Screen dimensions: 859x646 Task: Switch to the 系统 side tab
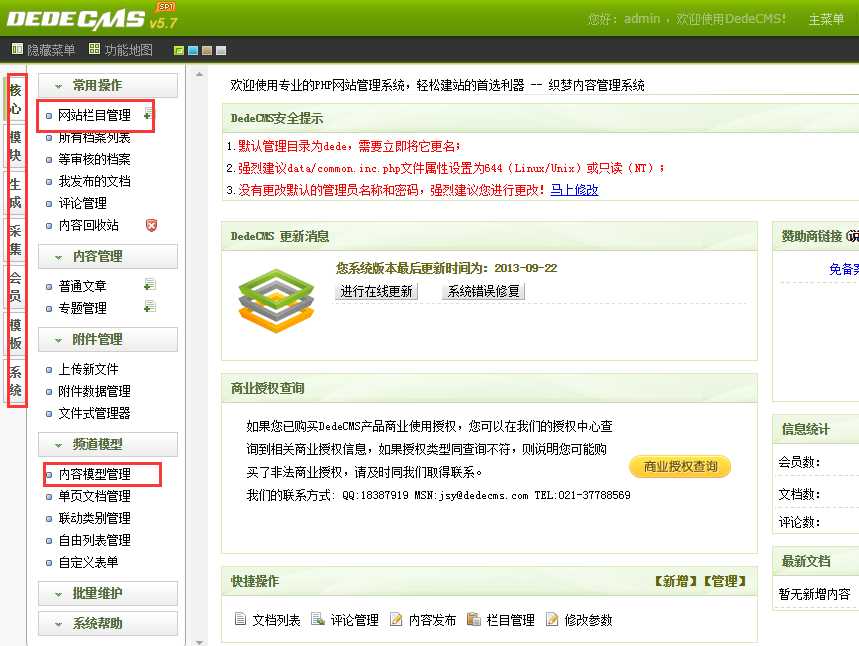(15, 381)
